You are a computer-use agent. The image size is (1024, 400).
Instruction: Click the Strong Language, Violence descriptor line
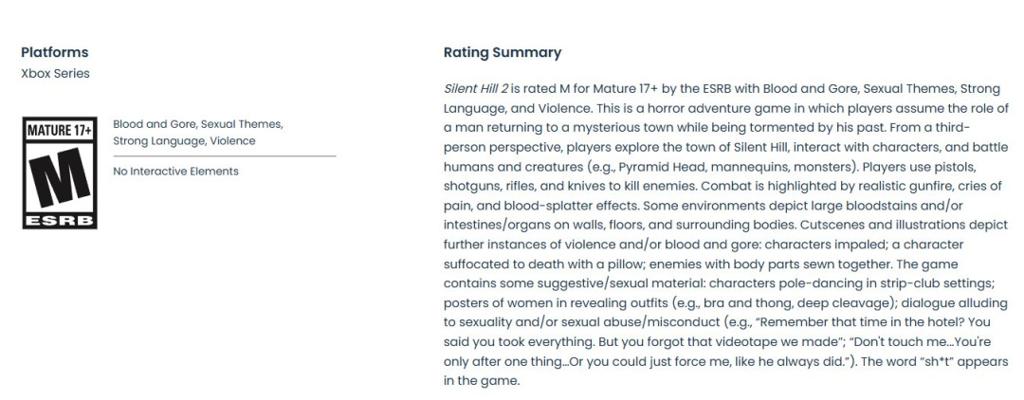(x=184, y=141)
